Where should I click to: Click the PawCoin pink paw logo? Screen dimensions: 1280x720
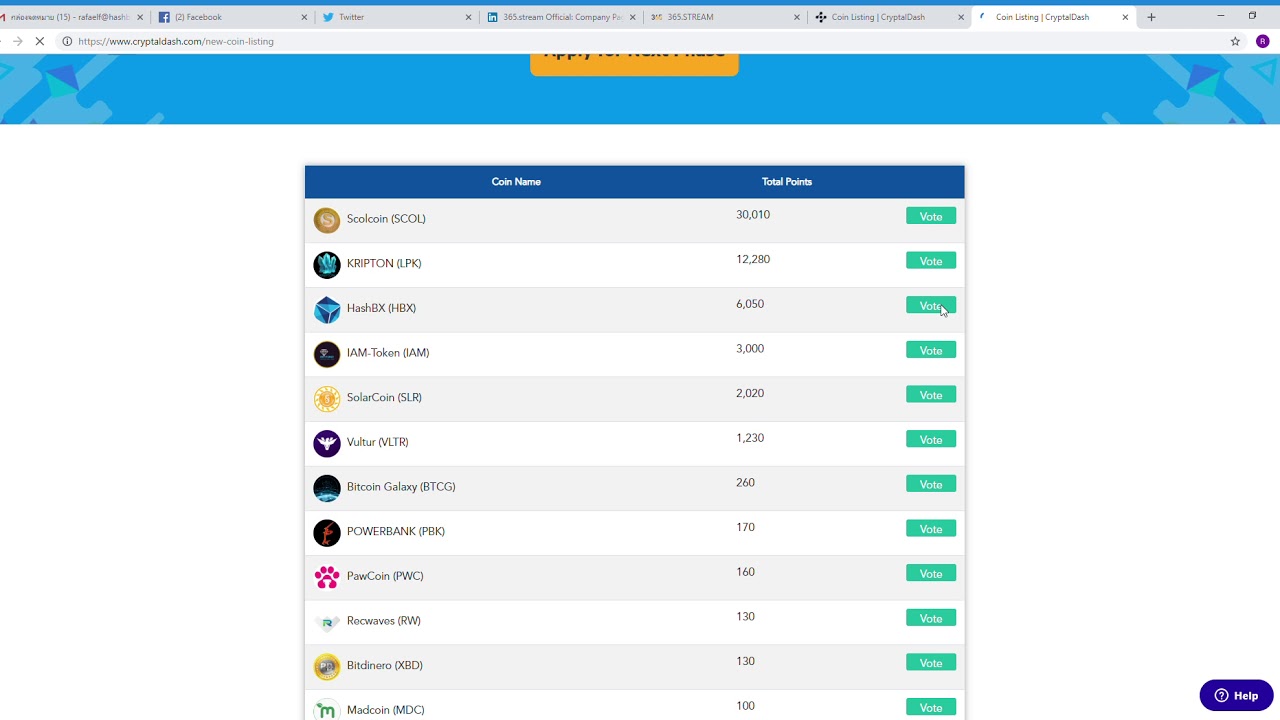coord(327,577)
